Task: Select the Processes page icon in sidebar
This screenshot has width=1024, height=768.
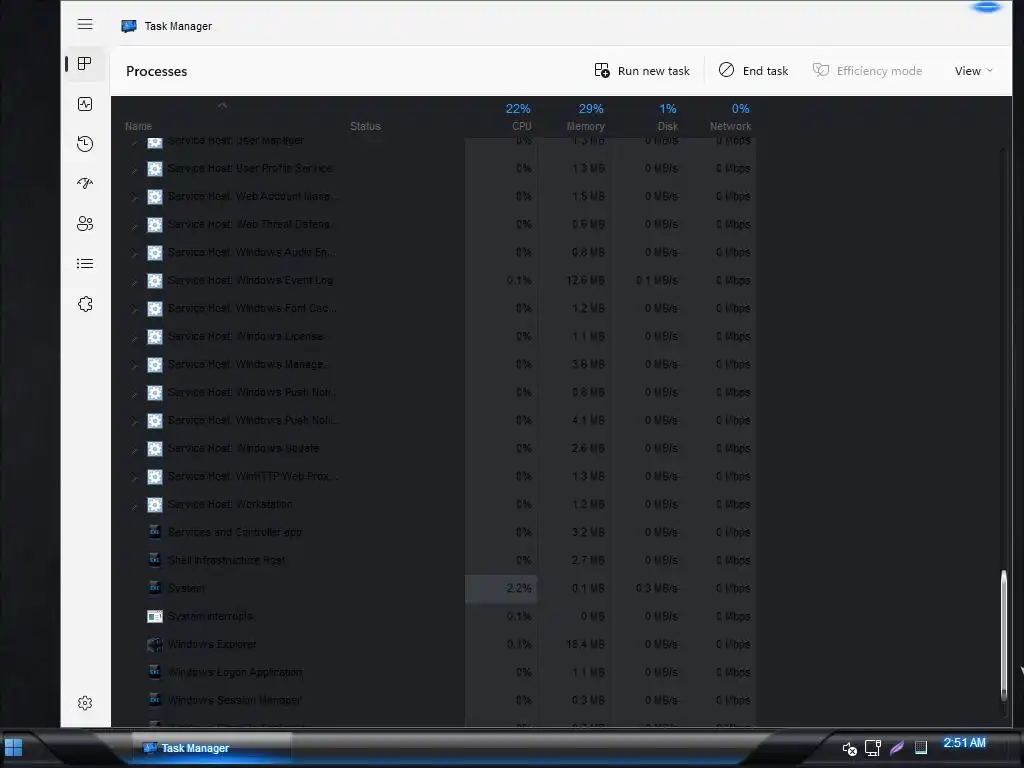Action: point(85,64)
